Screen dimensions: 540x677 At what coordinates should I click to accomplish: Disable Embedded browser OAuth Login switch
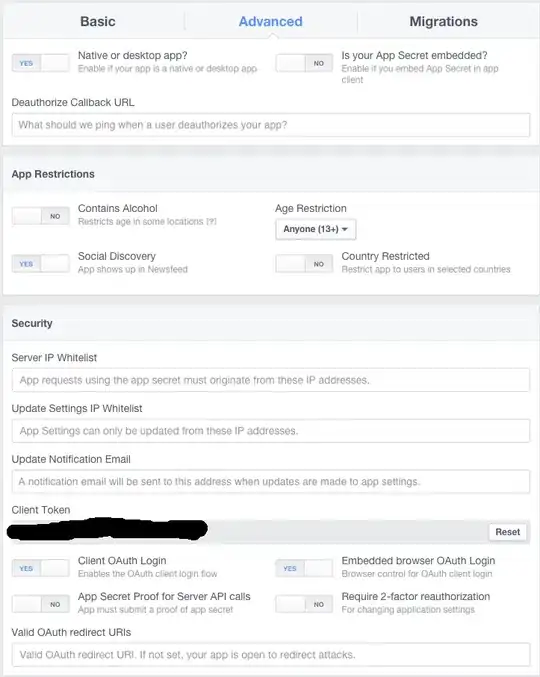point(304,568)
